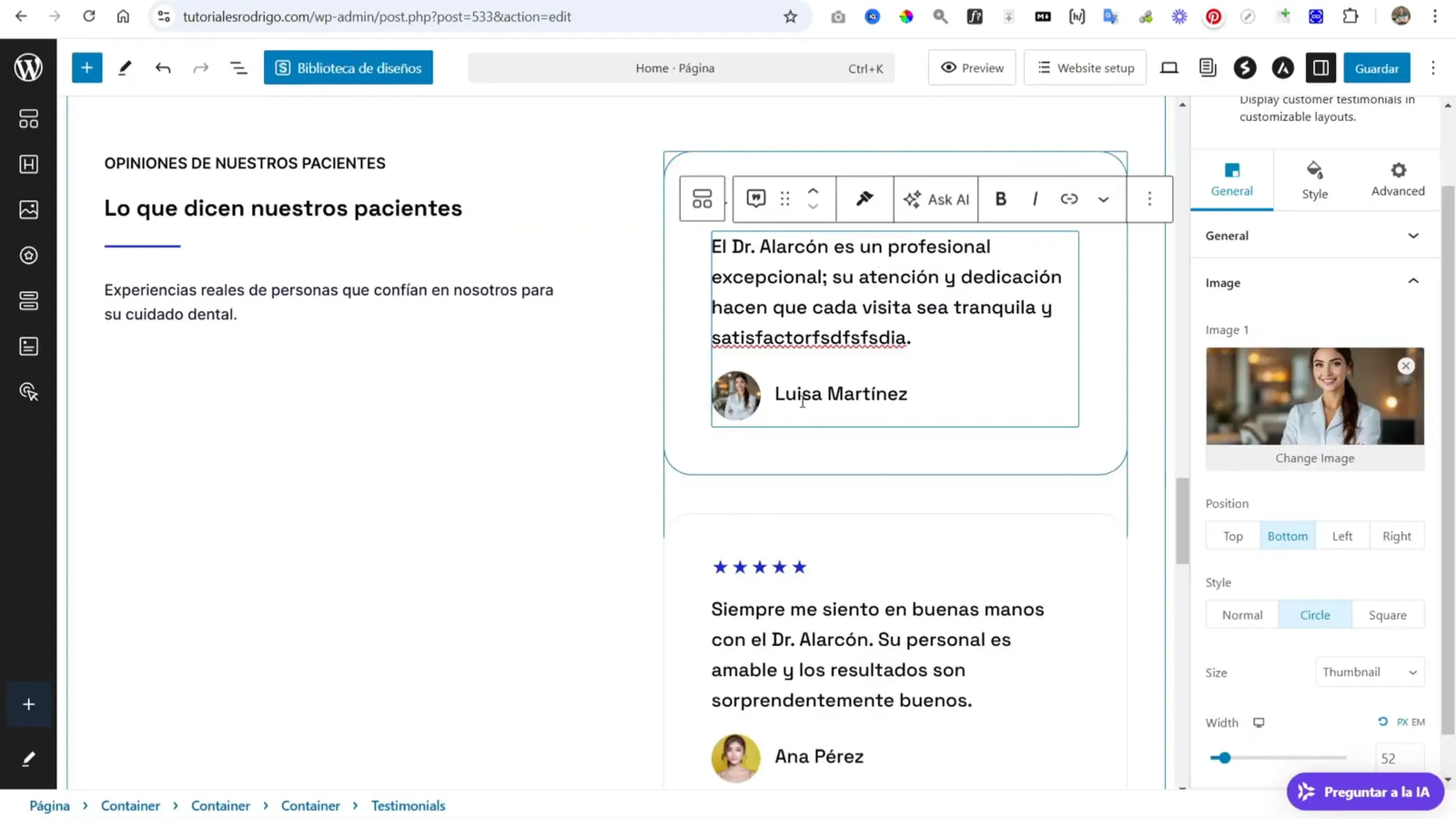
Task: Open the Advanced tab in settings
Action: coord(1397,179)
